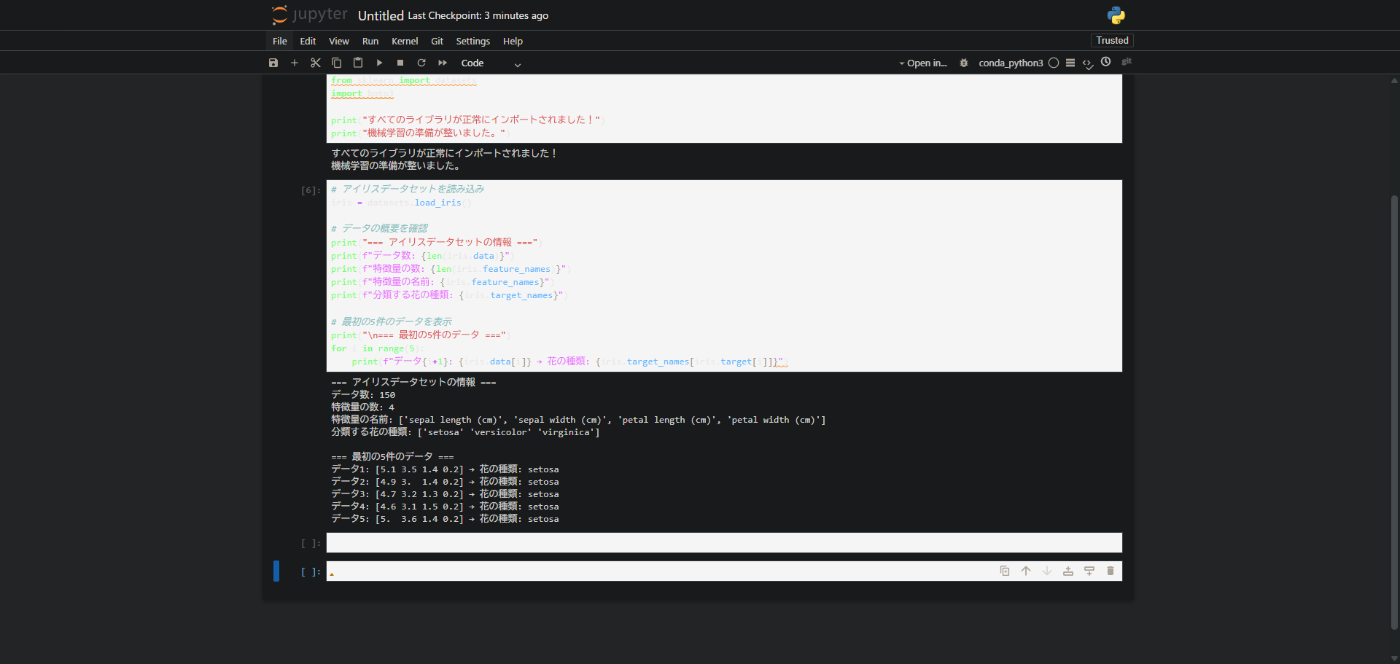The width and height of the screenshot is (1400, 664).
Task: Select cell numbered [6] by its prompt
Action: 311,189
